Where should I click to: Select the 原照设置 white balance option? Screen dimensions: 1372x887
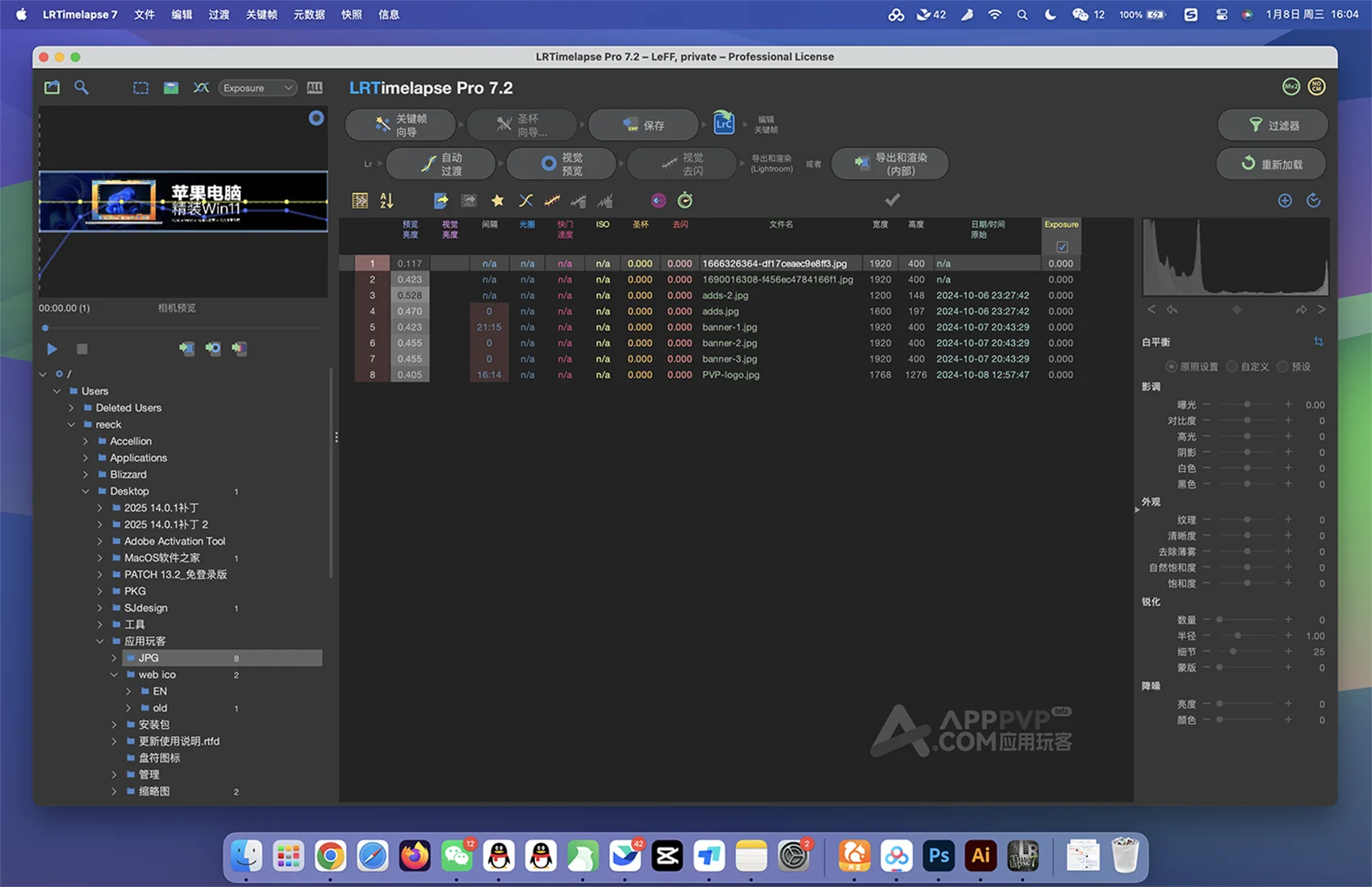[1171, 366]
